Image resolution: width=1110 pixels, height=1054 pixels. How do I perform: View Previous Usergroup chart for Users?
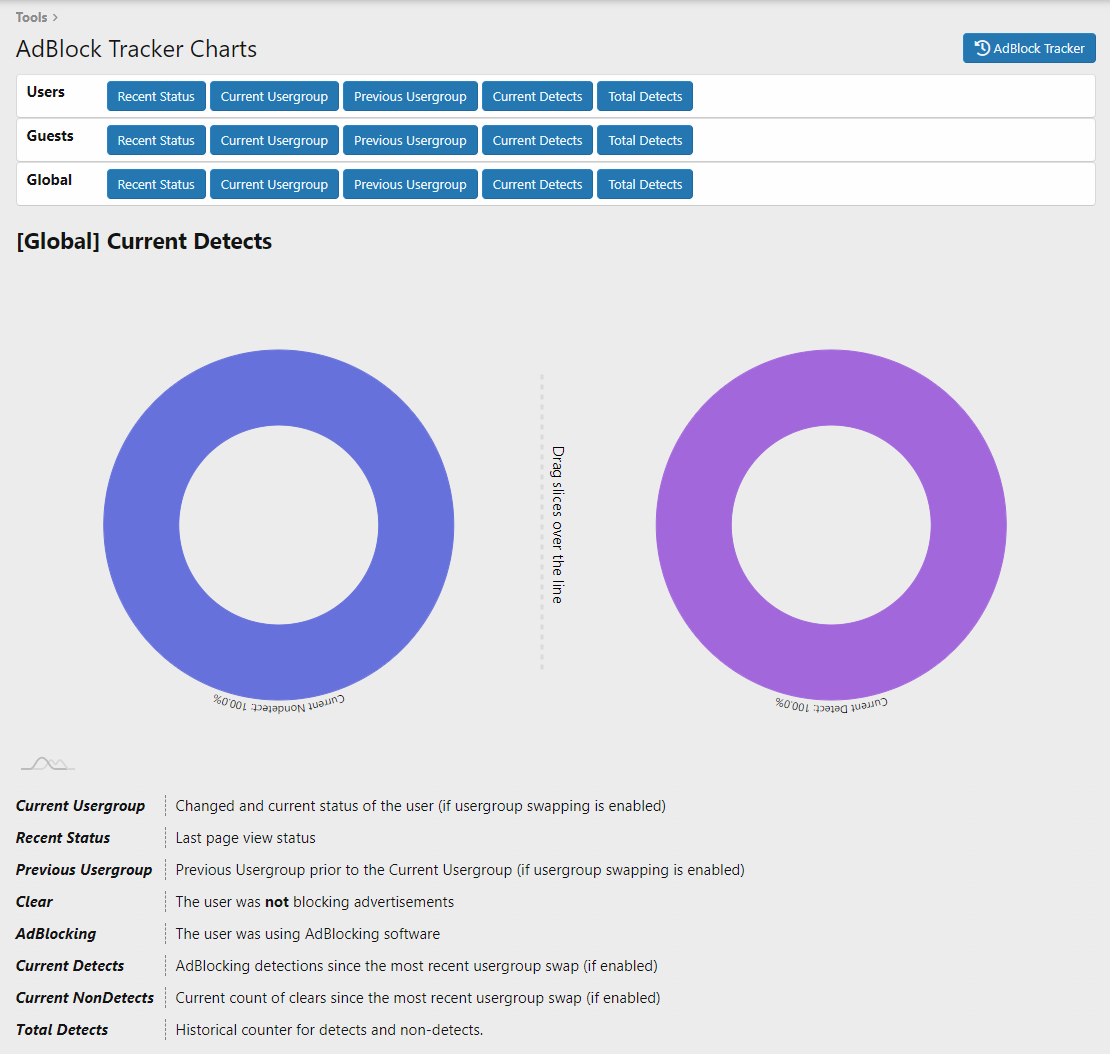(410, 97)
